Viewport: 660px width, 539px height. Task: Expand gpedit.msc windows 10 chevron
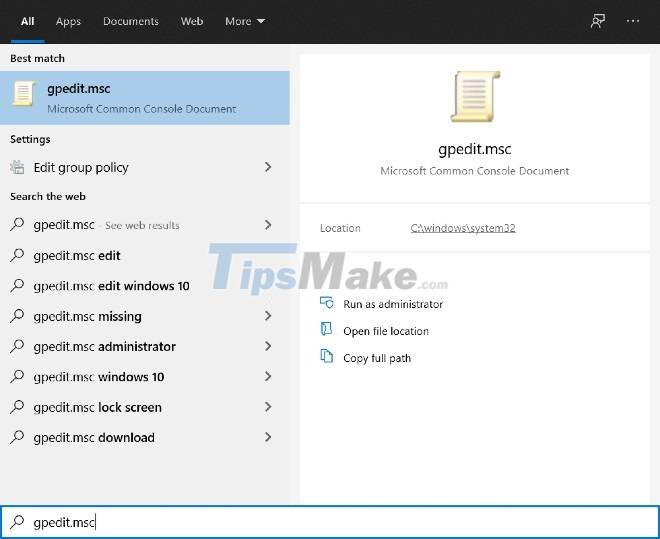point(268,376)
